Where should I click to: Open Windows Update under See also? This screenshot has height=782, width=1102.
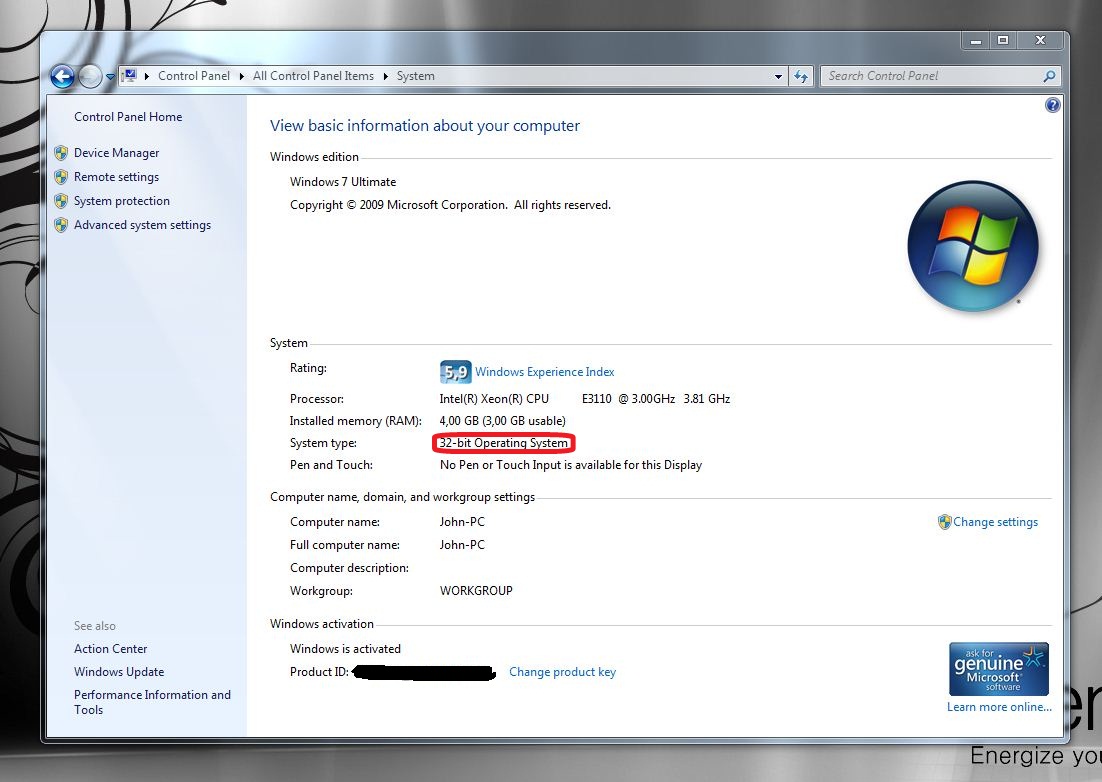tap(119, 672)
